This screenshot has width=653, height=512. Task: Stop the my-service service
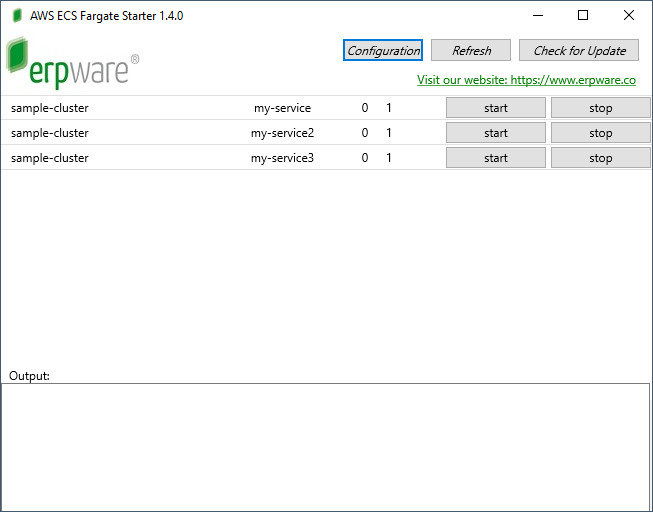[x=601, y=108]
